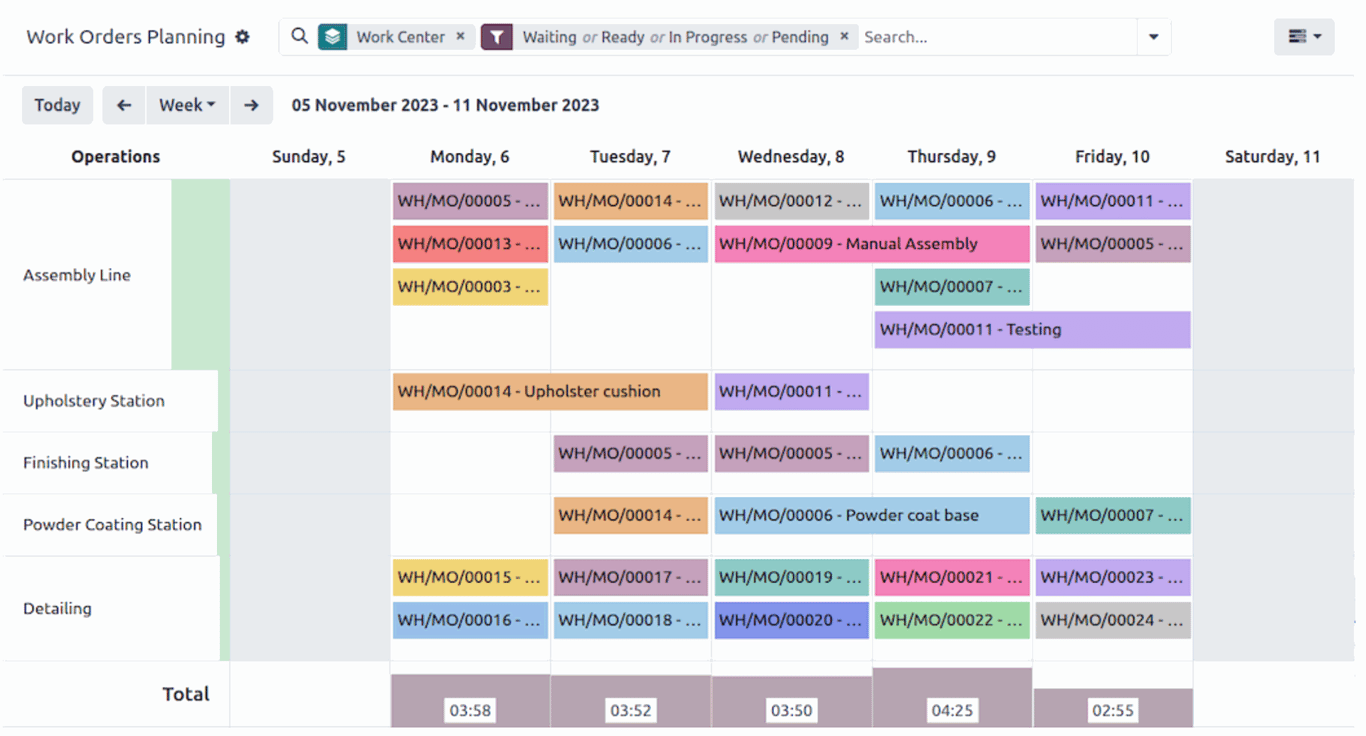Open WH/MO/00006 Powder coat base order
1366x736 pixels.
click(x=871, y=515)
